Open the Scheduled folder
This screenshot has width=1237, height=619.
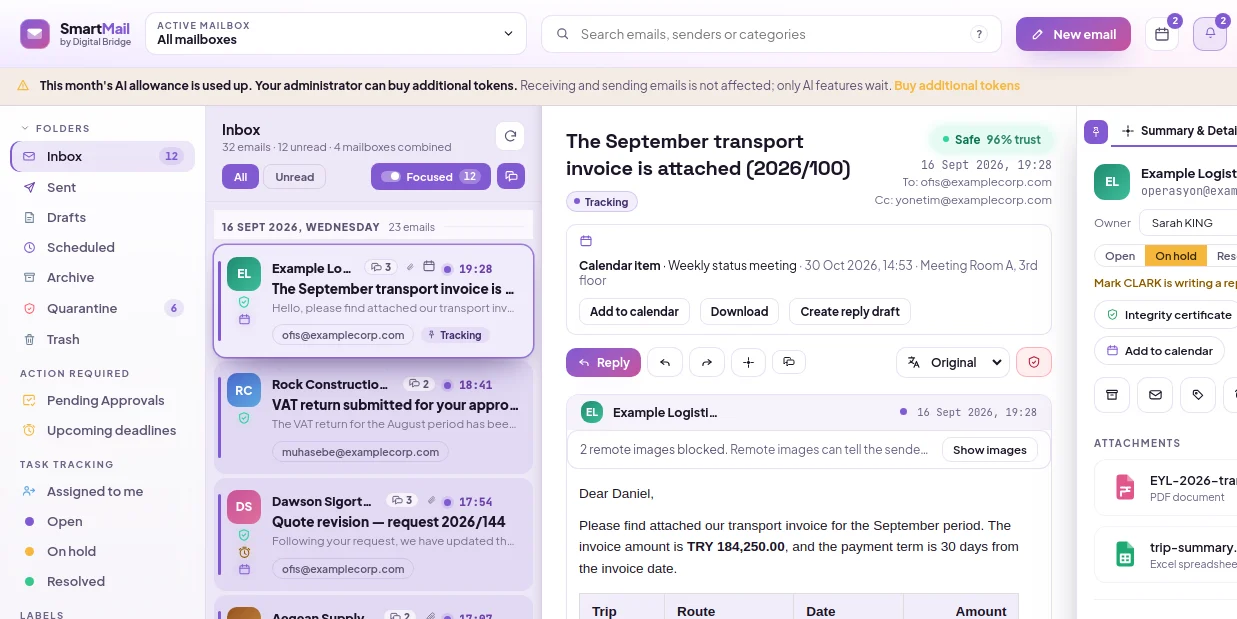[102, 247]
